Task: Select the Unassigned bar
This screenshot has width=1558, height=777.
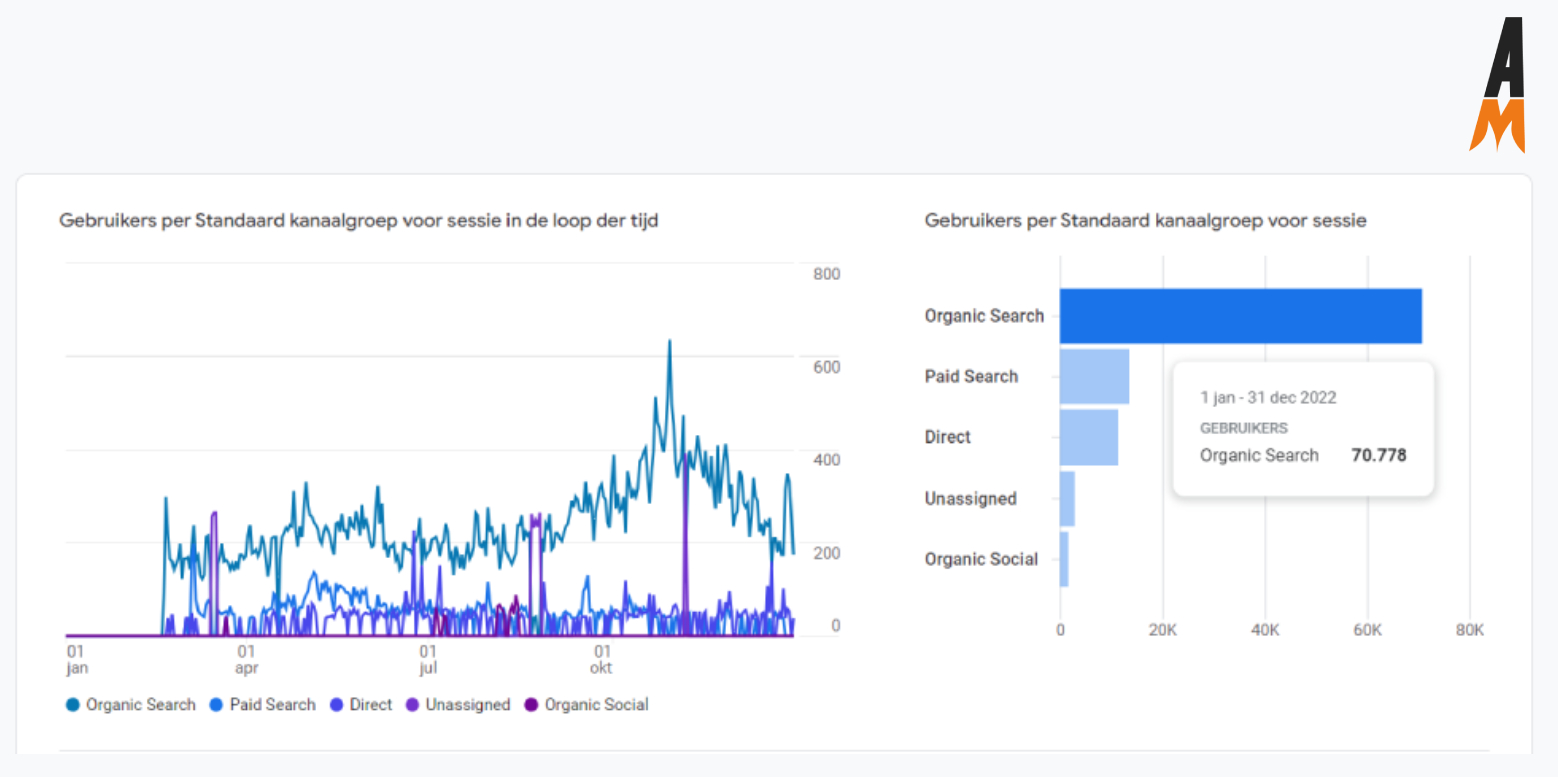Action: click(1067, 498)
